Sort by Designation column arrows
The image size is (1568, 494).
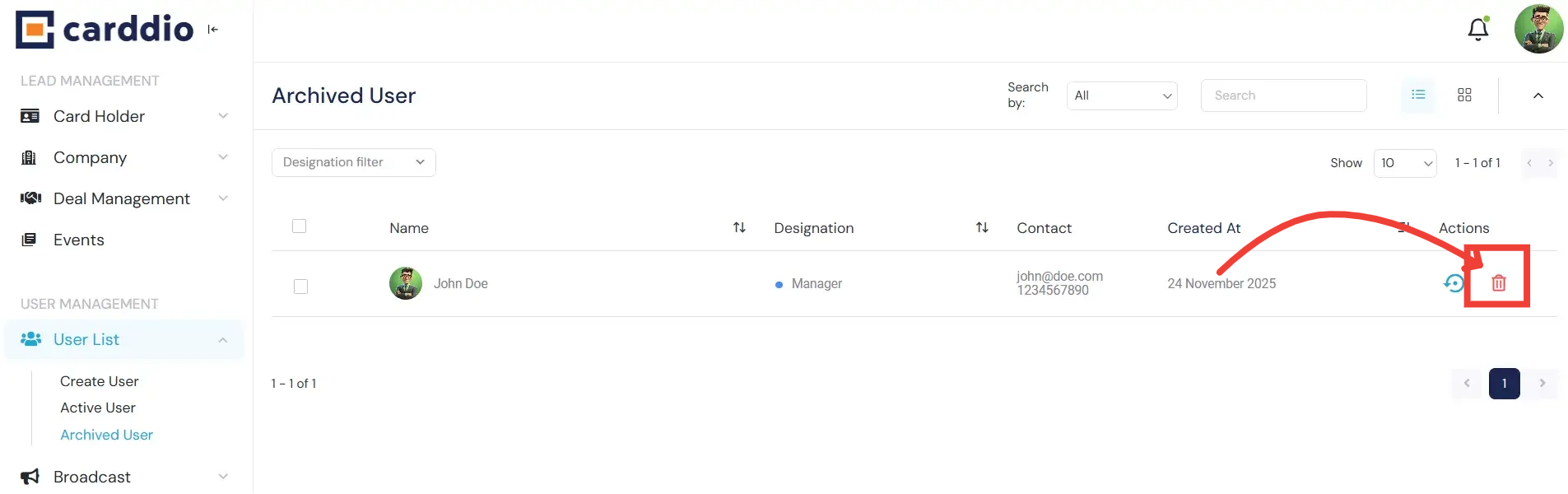(x=982, y=227)
